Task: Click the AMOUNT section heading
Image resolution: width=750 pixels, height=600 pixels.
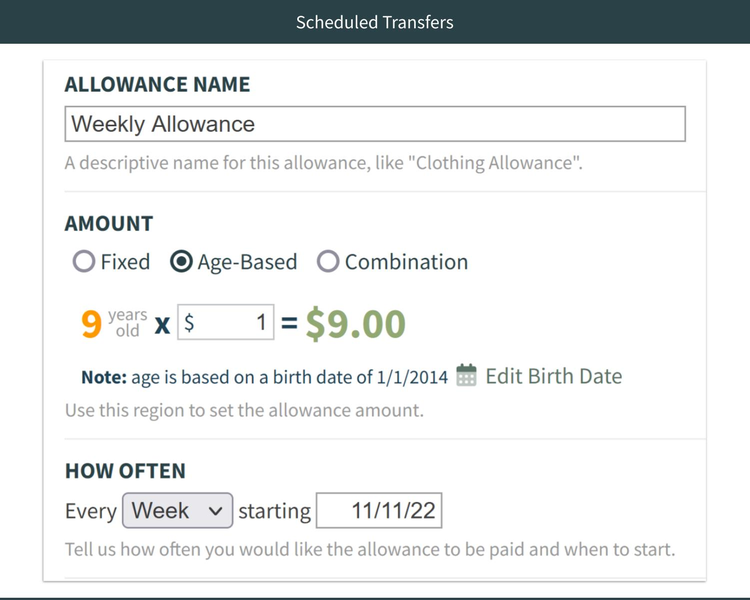Action: (109, 223)
